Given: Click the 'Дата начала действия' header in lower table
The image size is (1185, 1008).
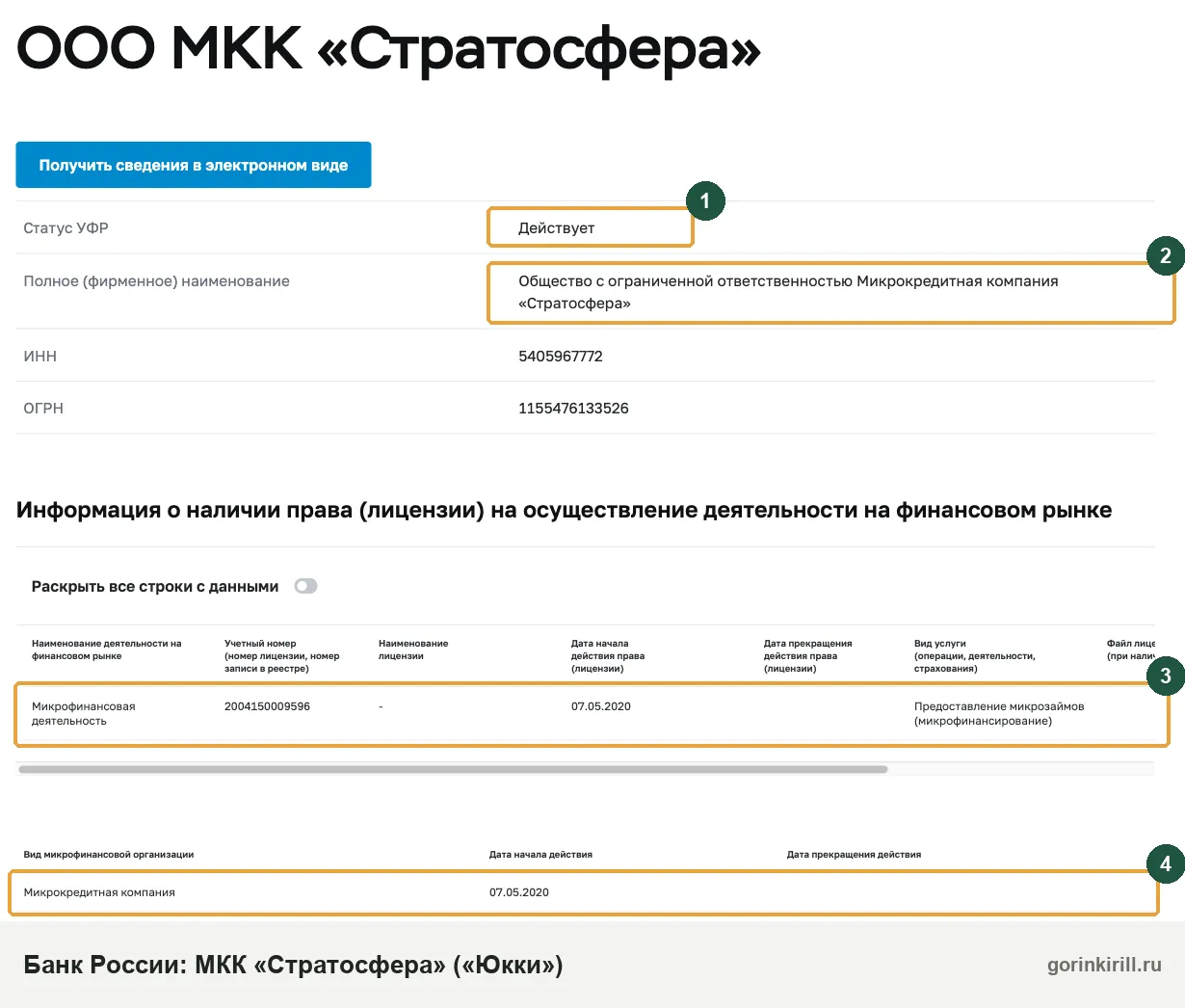Looking at the screenshot, I should pyautogui.click(x=540, y=855).
